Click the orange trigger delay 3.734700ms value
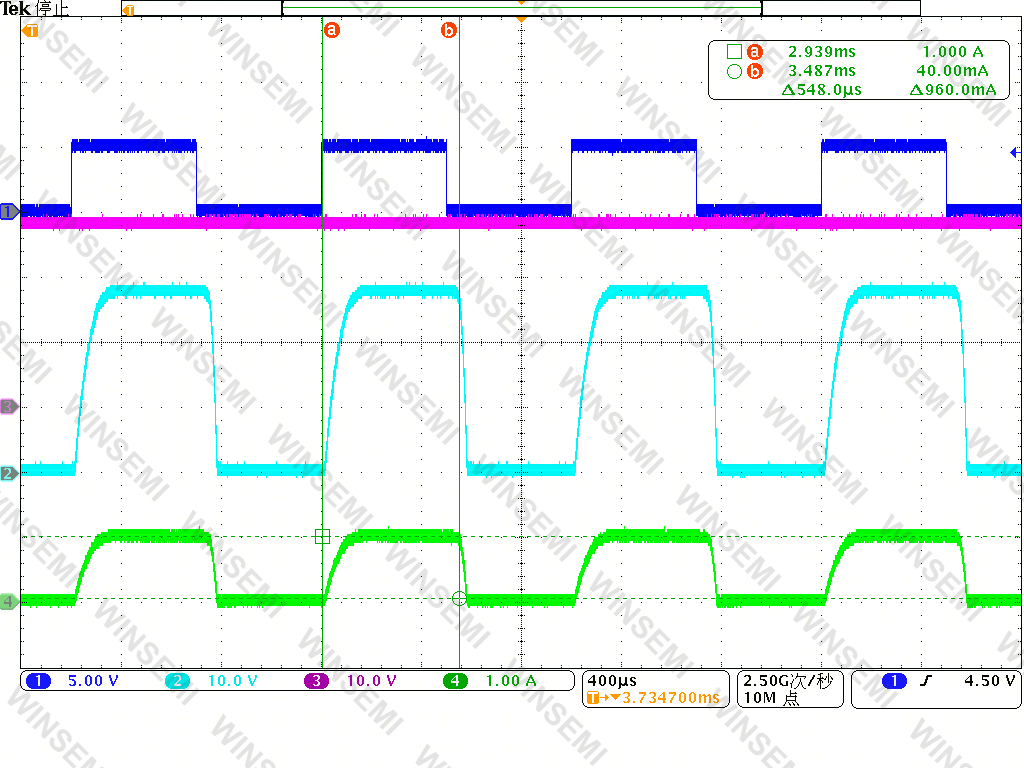This screenshot has height=768, width=1024. [670, 697]
